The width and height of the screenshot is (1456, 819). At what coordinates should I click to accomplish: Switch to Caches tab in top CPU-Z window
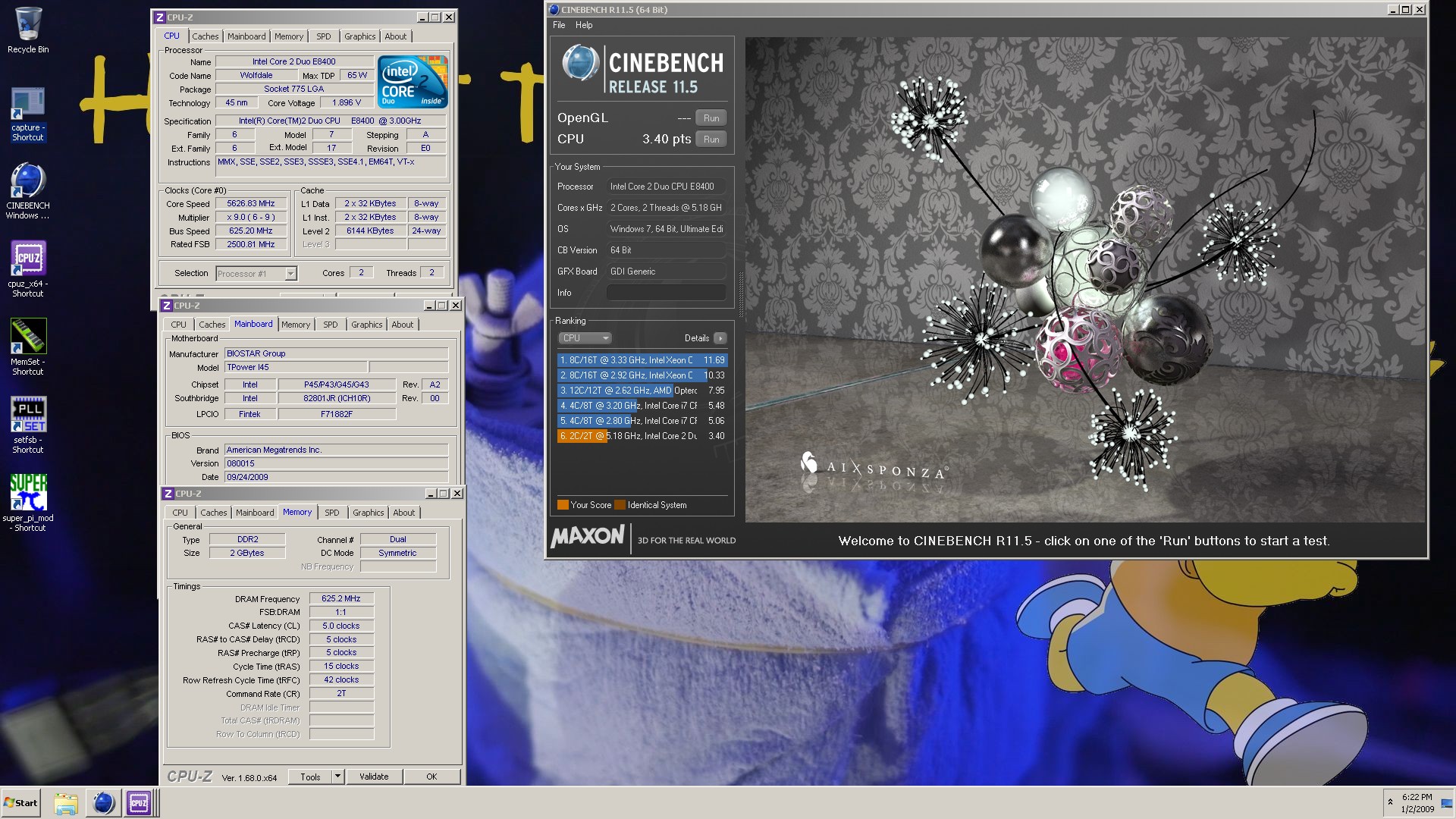(x=205, y=36)
